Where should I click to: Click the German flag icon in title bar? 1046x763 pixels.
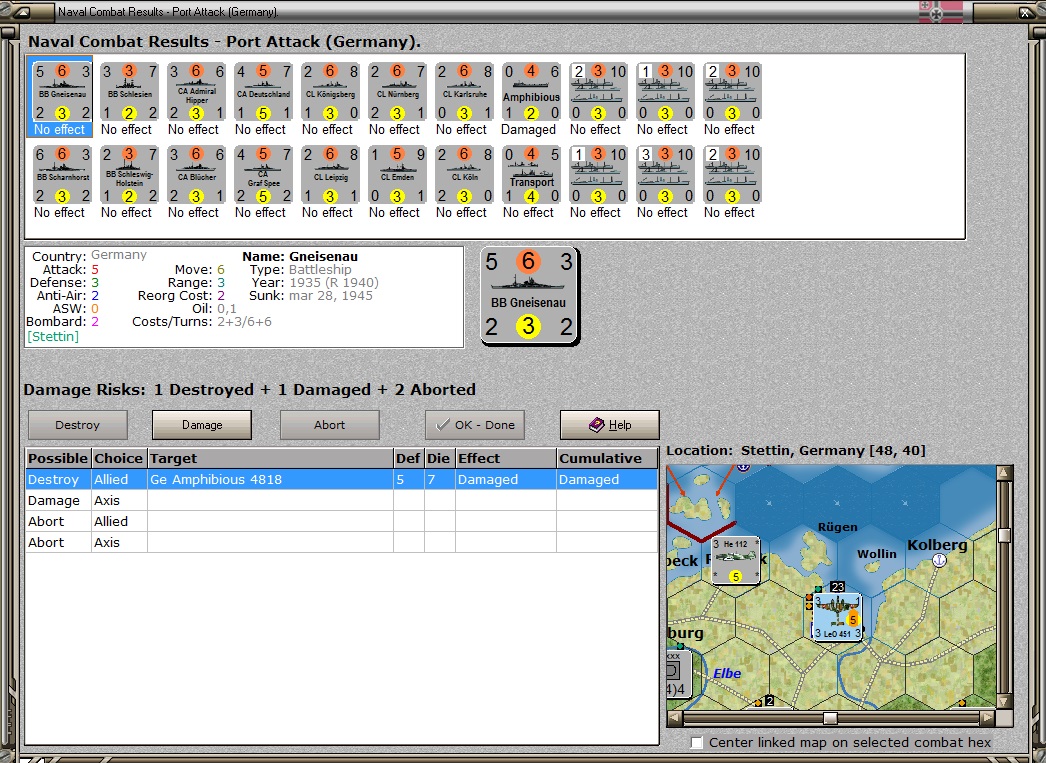[941, 11]
